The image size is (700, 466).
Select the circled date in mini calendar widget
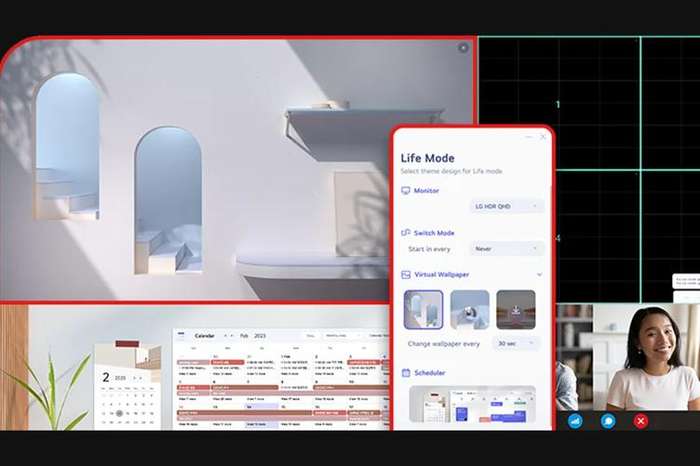pyautogui.click(x=119, y=413)
